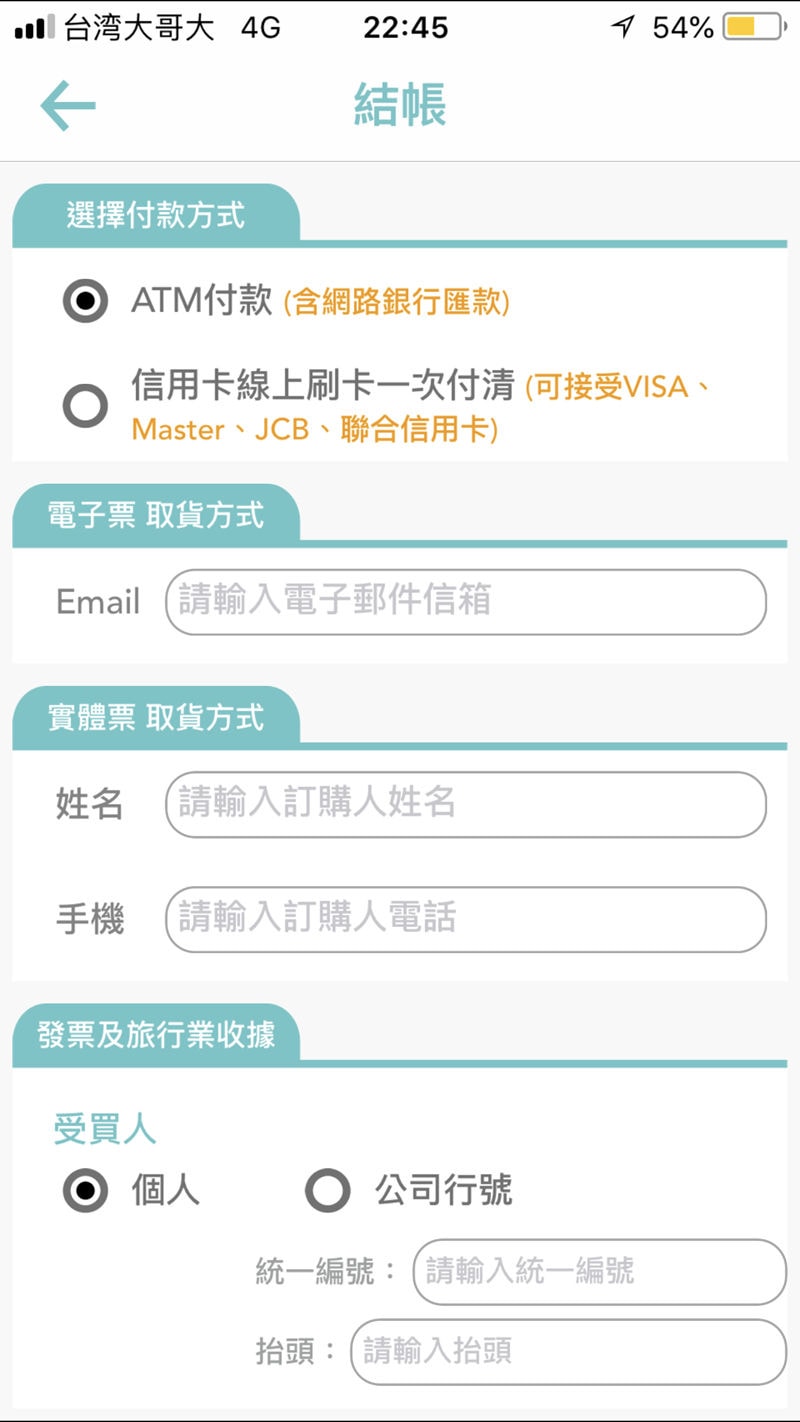
Task: Tap the 發票及旅行業收據 section header
Action: point(156,1035)
